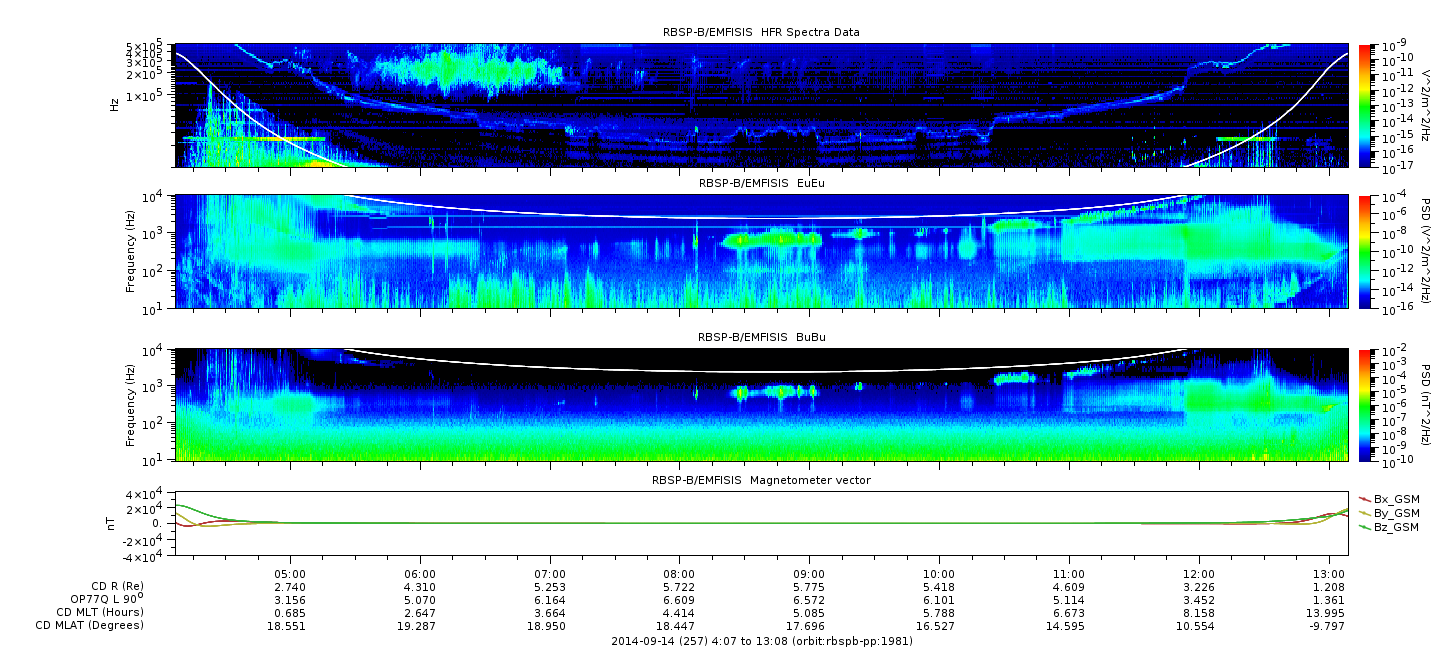
Task: Click the CD MLT (Hours) row label
Action: [99, 612]
